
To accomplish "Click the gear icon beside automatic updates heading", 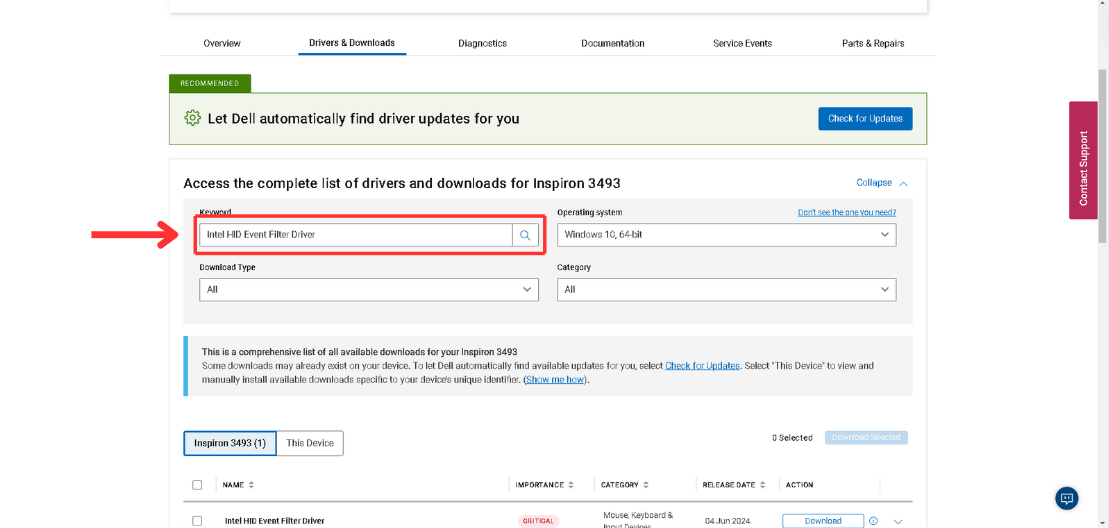I will (x=192, y=118).
